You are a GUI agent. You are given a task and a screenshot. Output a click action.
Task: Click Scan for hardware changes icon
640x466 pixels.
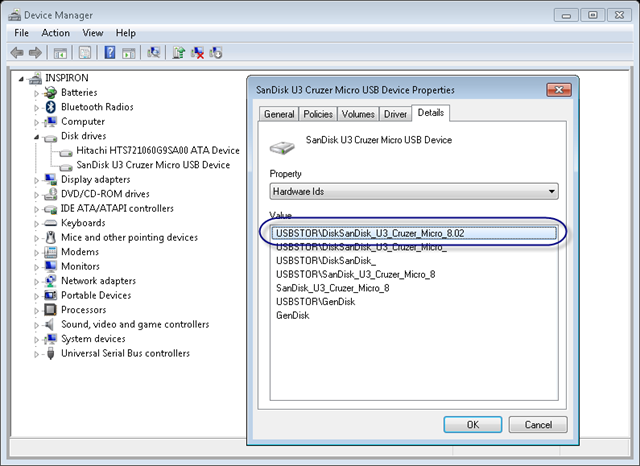153,53
